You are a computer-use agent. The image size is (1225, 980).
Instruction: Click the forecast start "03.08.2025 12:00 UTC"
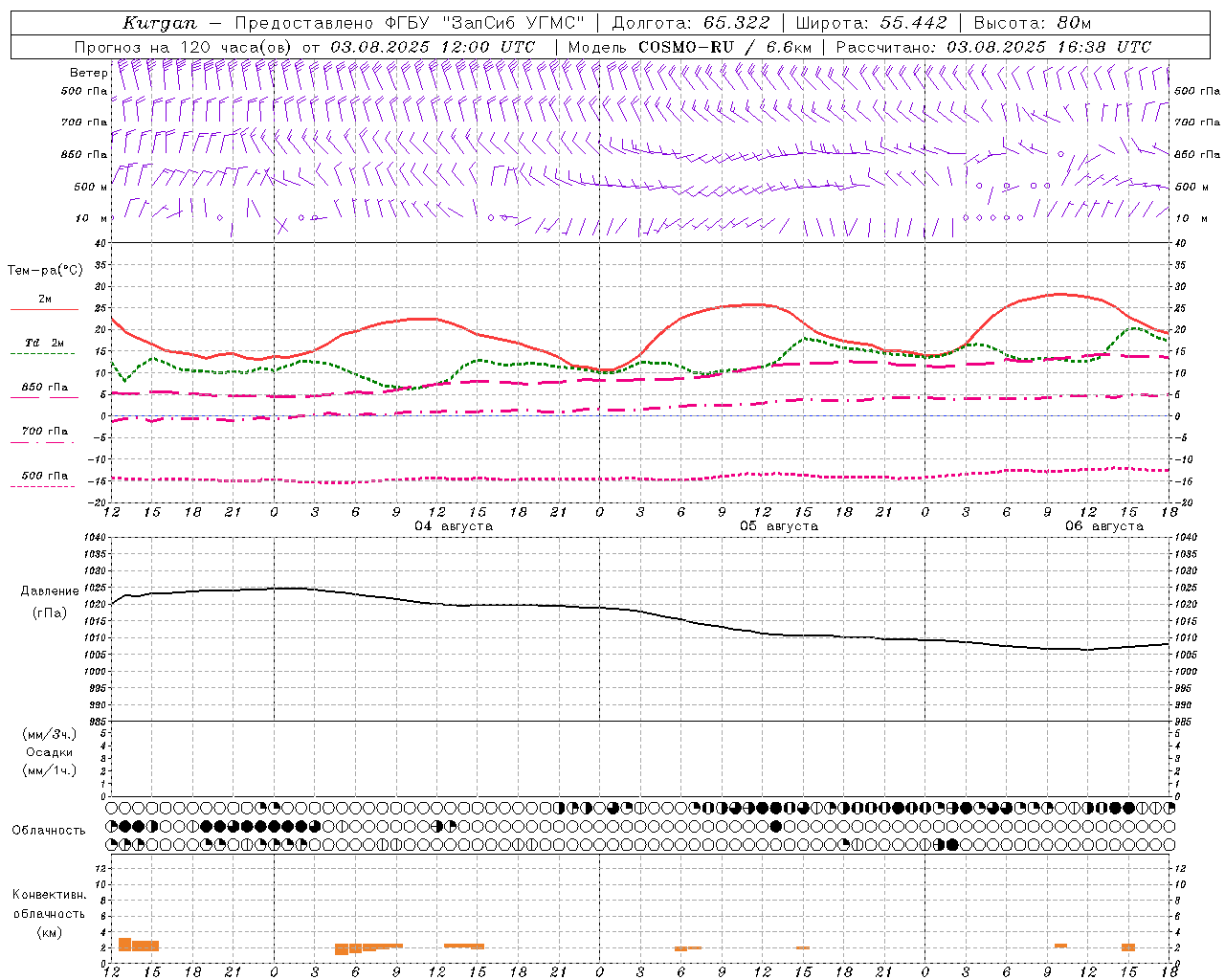(x=433, y=47)
